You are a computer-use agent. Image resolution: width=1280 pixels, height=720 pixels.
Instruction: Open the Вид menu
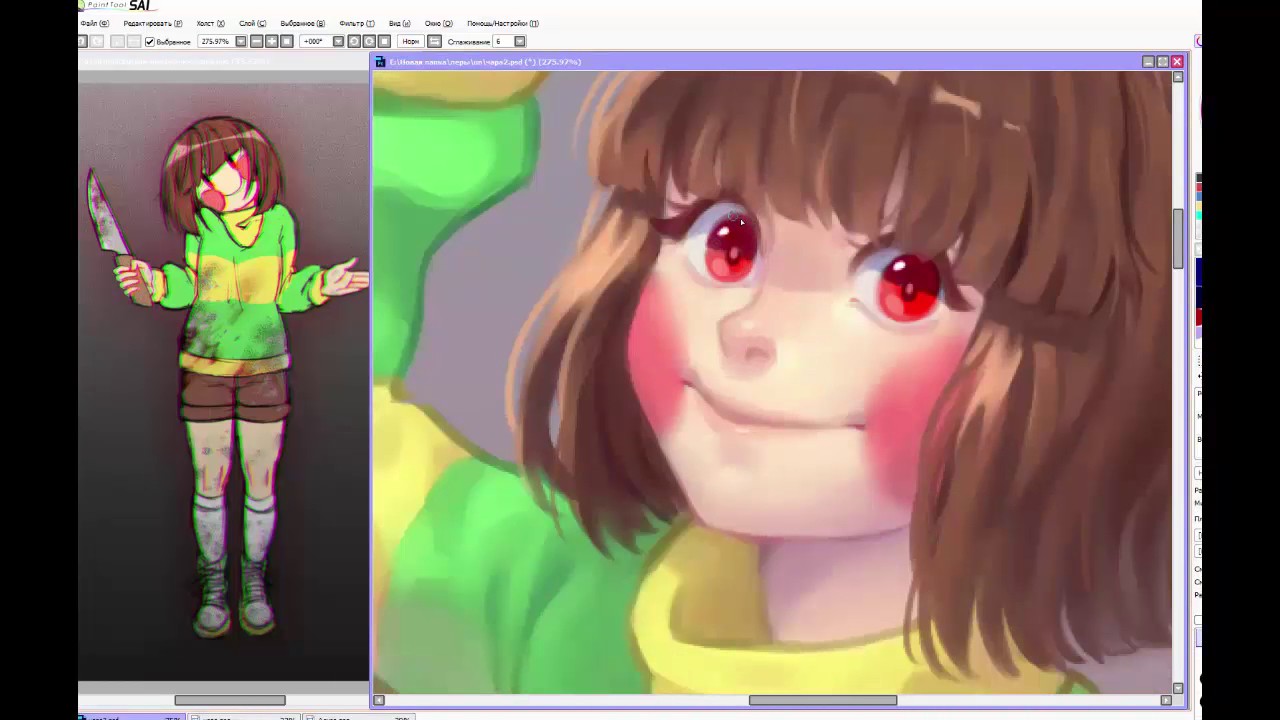[400, 23]
